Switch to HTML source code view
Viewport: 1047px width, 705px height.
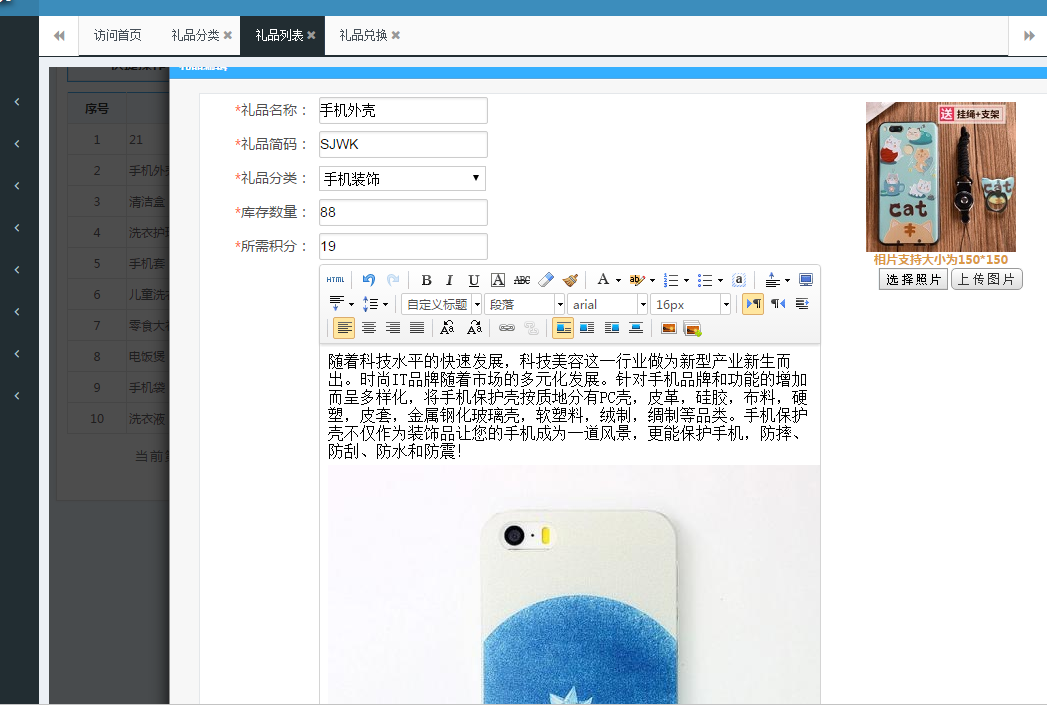(335, 281)
